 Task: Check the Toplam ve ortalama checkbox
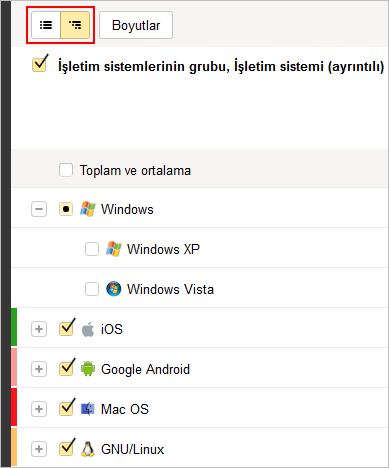66,170
